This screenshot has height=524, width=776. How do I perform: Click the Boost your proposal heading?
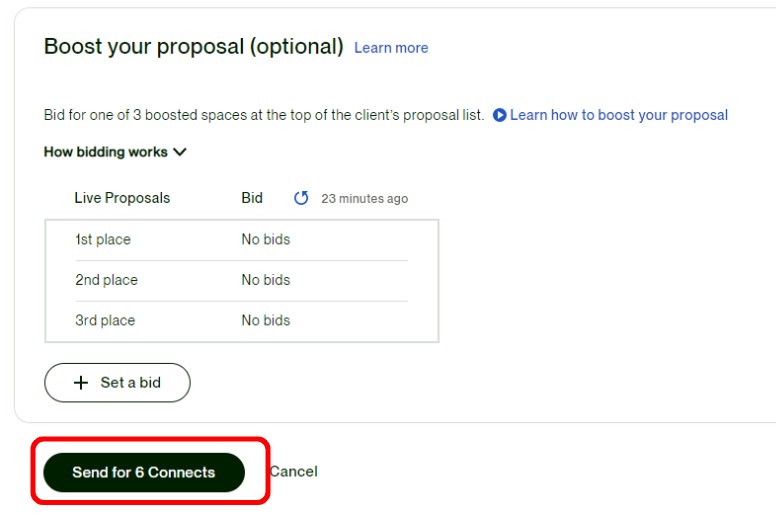coord(194,47)
